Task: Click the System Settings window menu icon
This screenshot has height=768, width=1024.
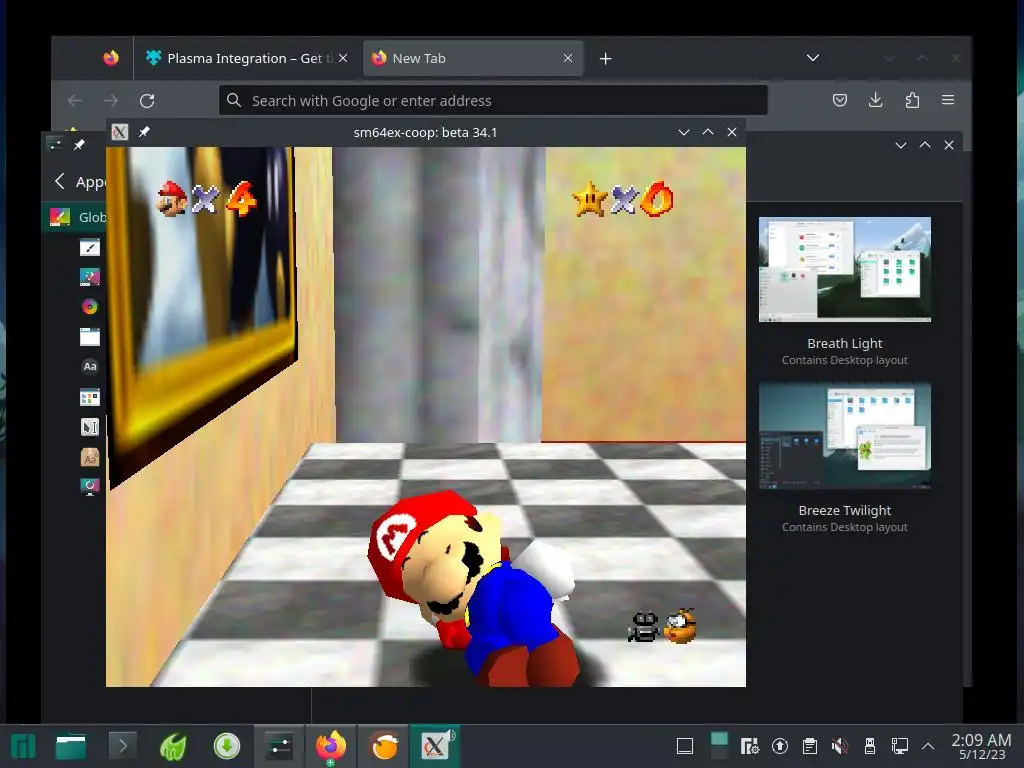Action: click(x=55, y=144)
